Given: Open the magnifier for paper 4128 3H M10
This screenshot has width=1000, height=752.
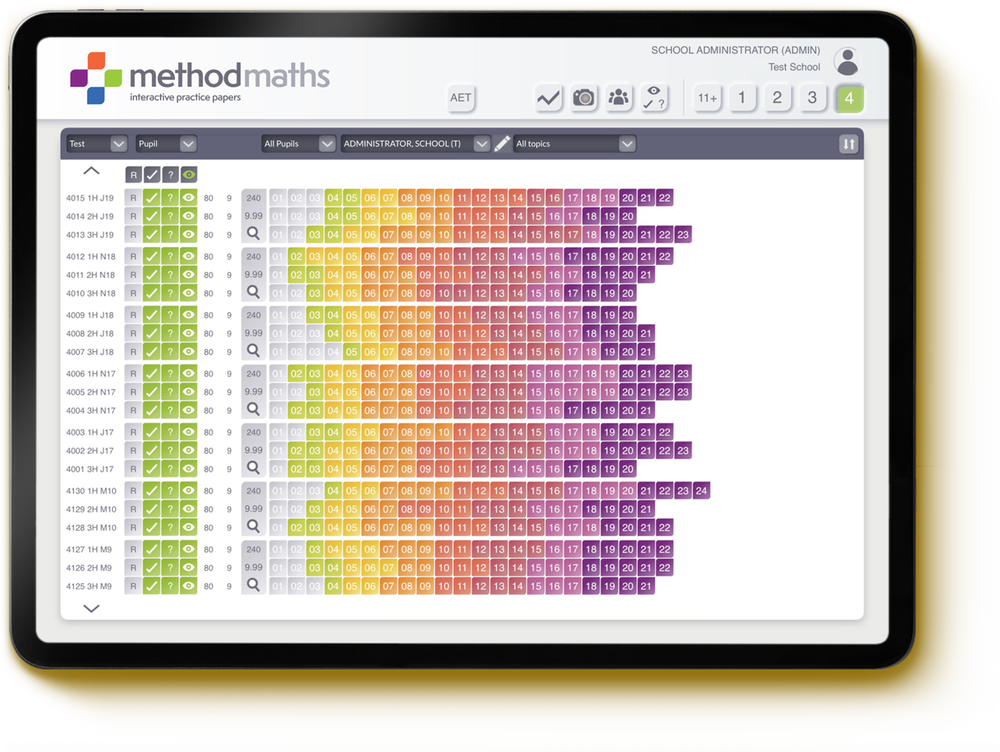Looking at the screenshot, I should point(253,528).
